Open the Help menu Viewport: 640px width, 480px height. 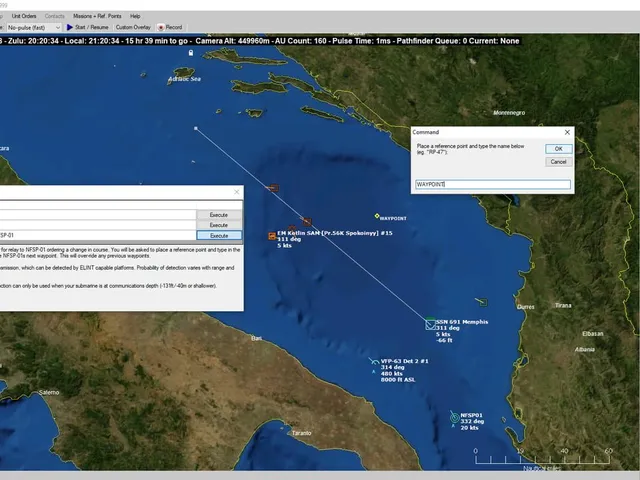pos(135,16)
